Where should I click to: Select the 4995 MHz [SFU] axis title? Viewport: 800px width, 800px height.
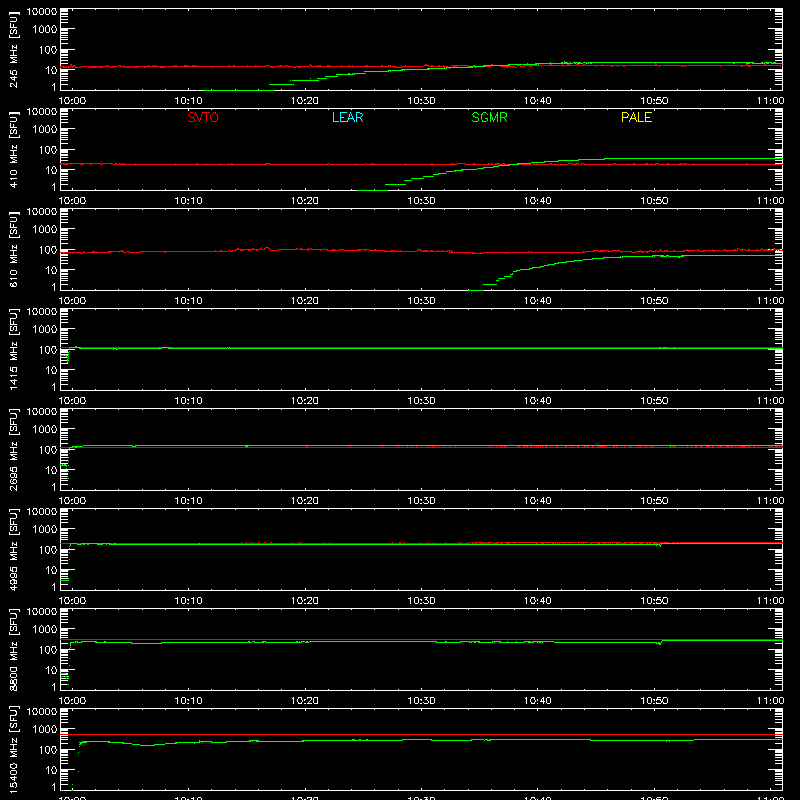[14, 549]
